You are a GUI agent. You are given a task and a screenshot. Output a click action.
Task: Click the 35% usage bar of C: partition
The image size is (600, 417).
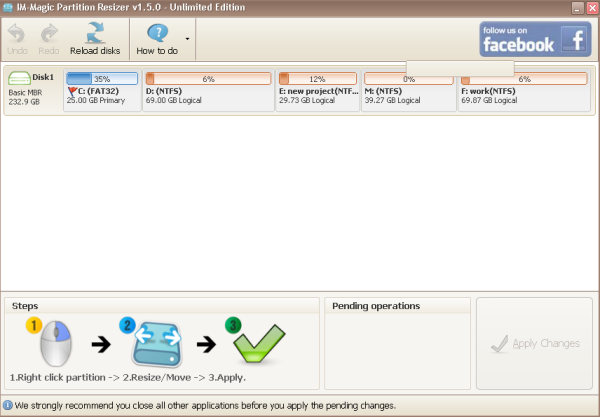102,79
